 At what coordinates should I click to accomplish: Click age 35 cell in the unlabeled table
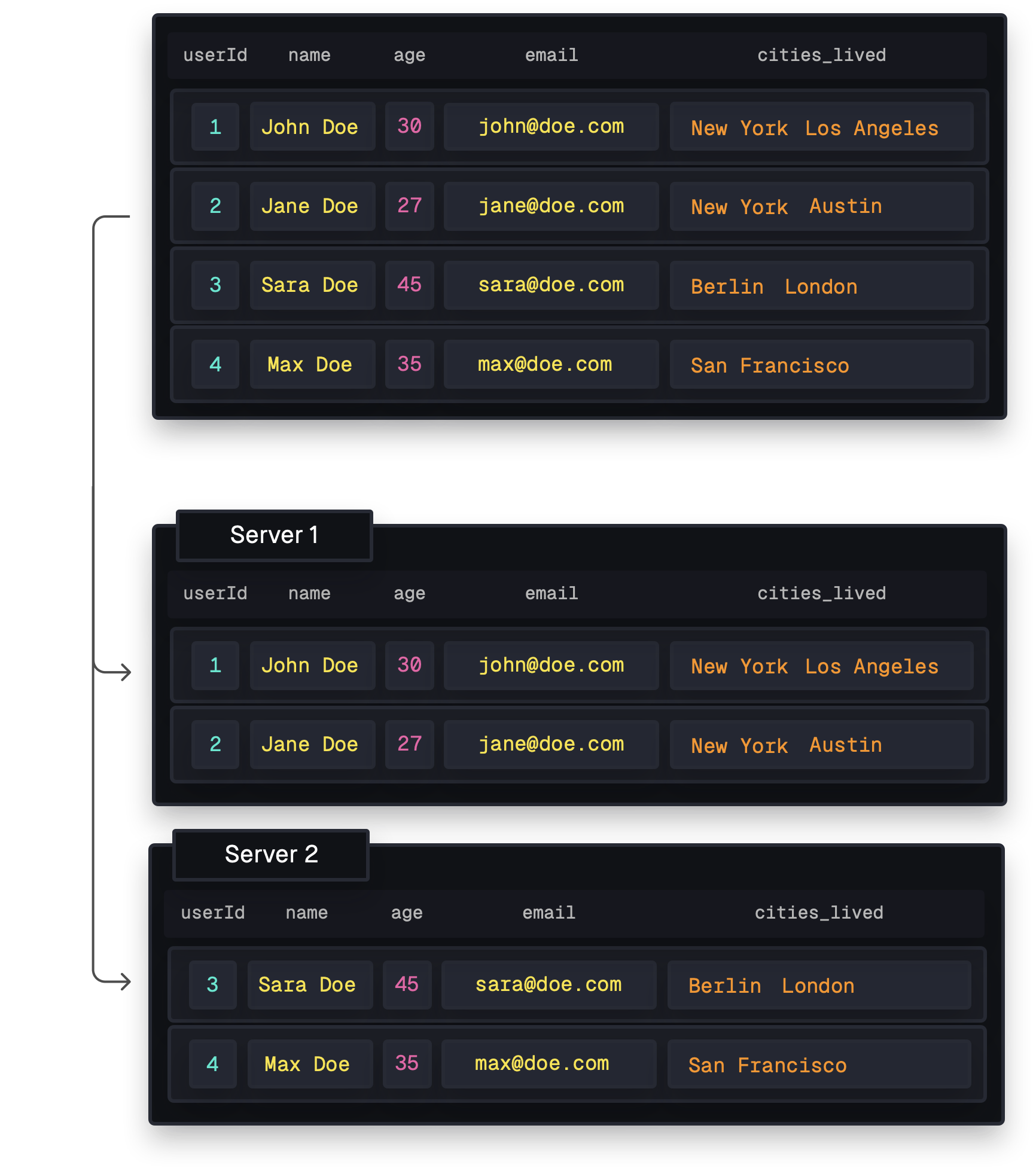[409, 364]
